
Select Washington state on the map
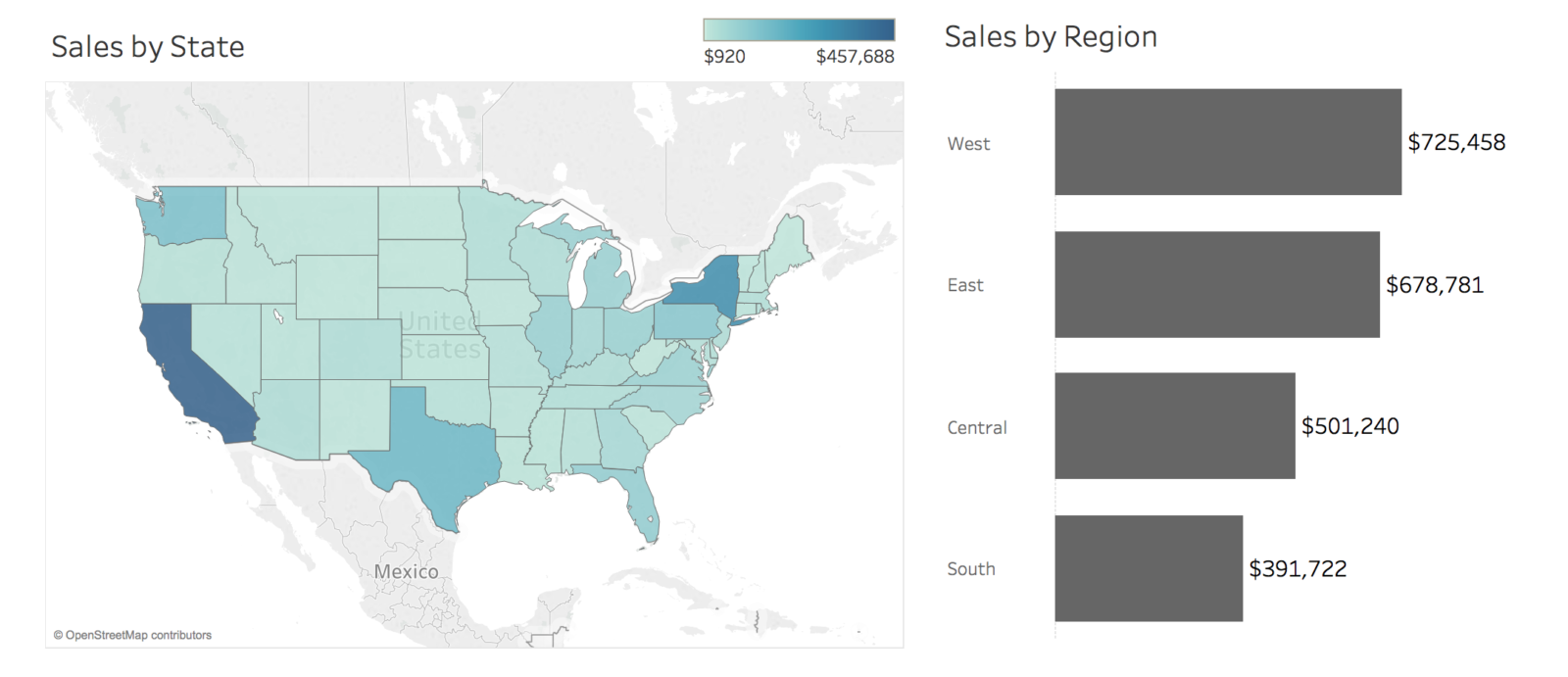pyautogui.click(x=188, y=214)
